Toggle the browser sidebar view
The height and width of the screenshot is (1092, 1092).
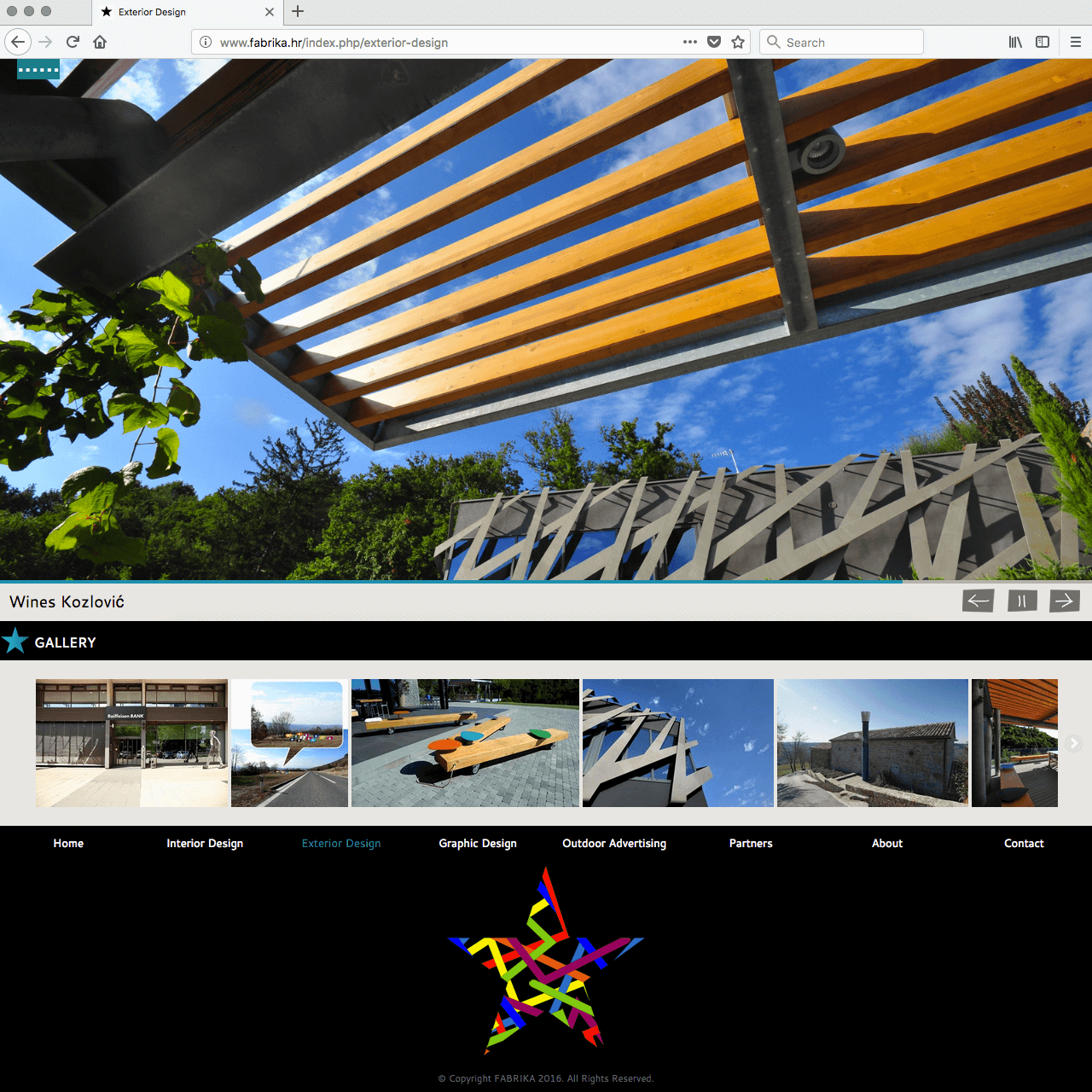pyautogui.click(x=1043, y=42)
